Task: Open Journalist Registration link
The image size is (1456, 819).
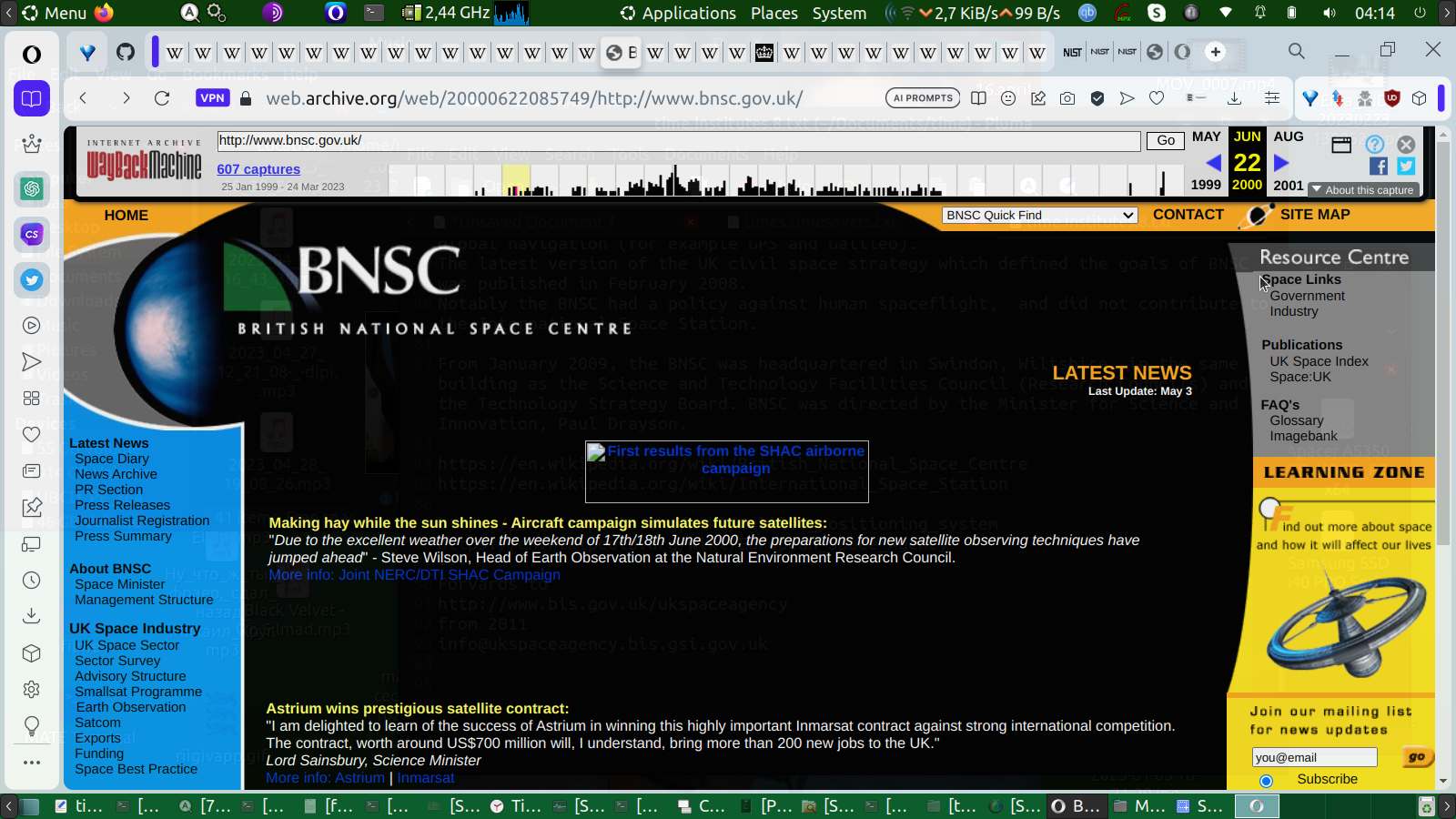Action: (142, 521)
